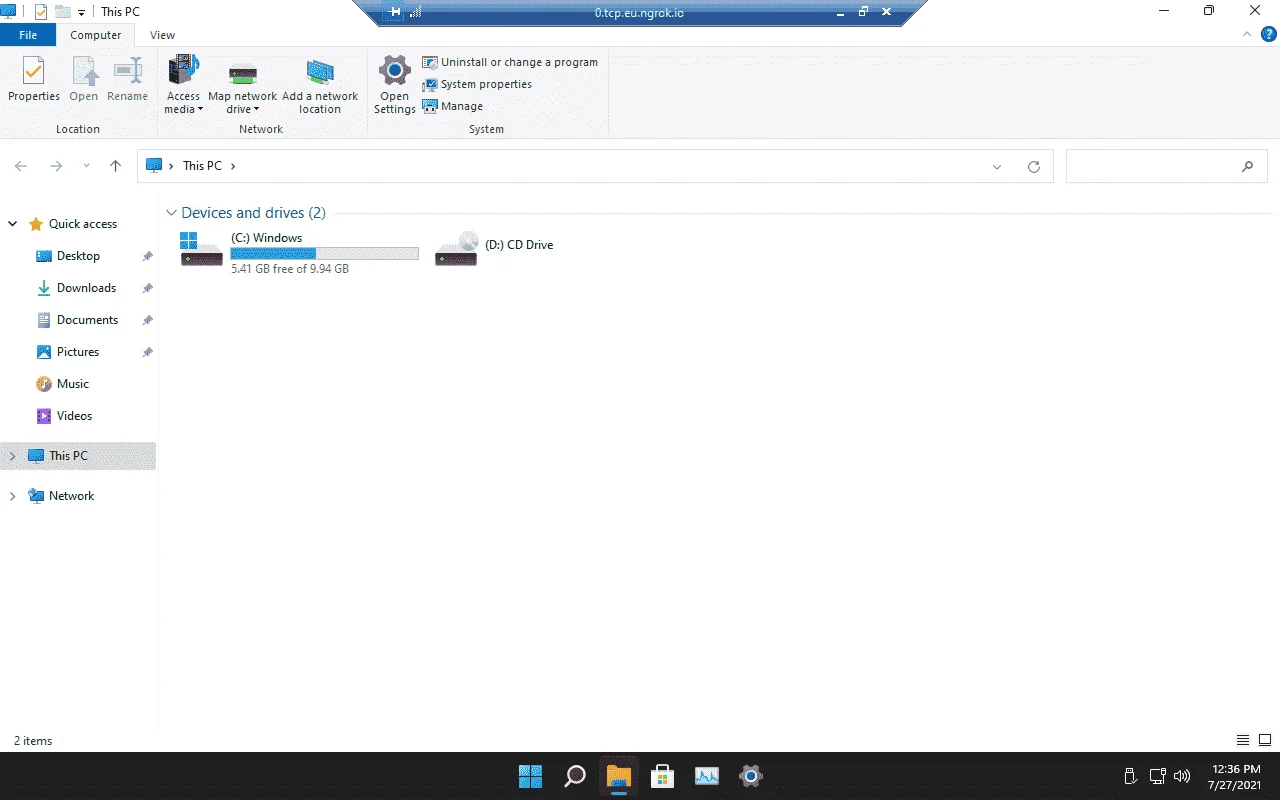Click This PC in the address bar
The height and width of the screenshot is (800, 1280).
[x=202, y=166]
